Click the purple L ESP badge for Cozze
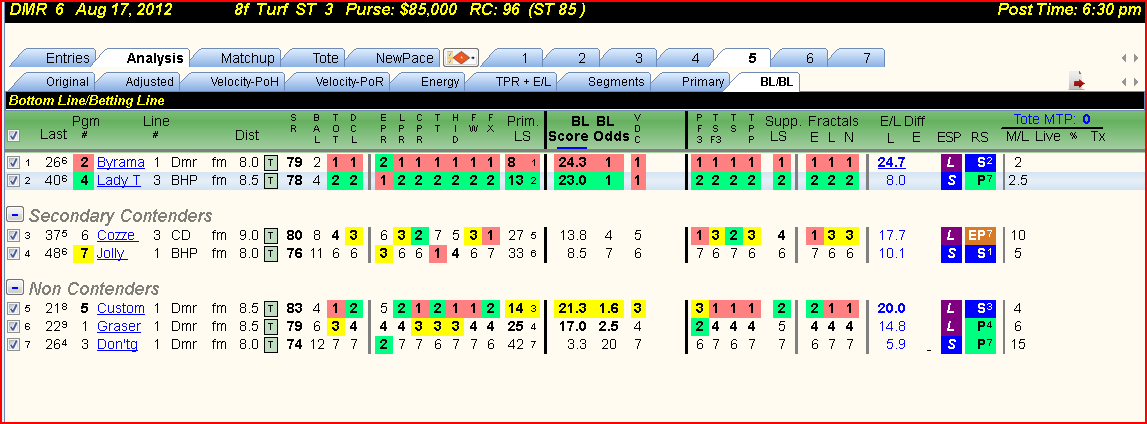 click(949, 235)
